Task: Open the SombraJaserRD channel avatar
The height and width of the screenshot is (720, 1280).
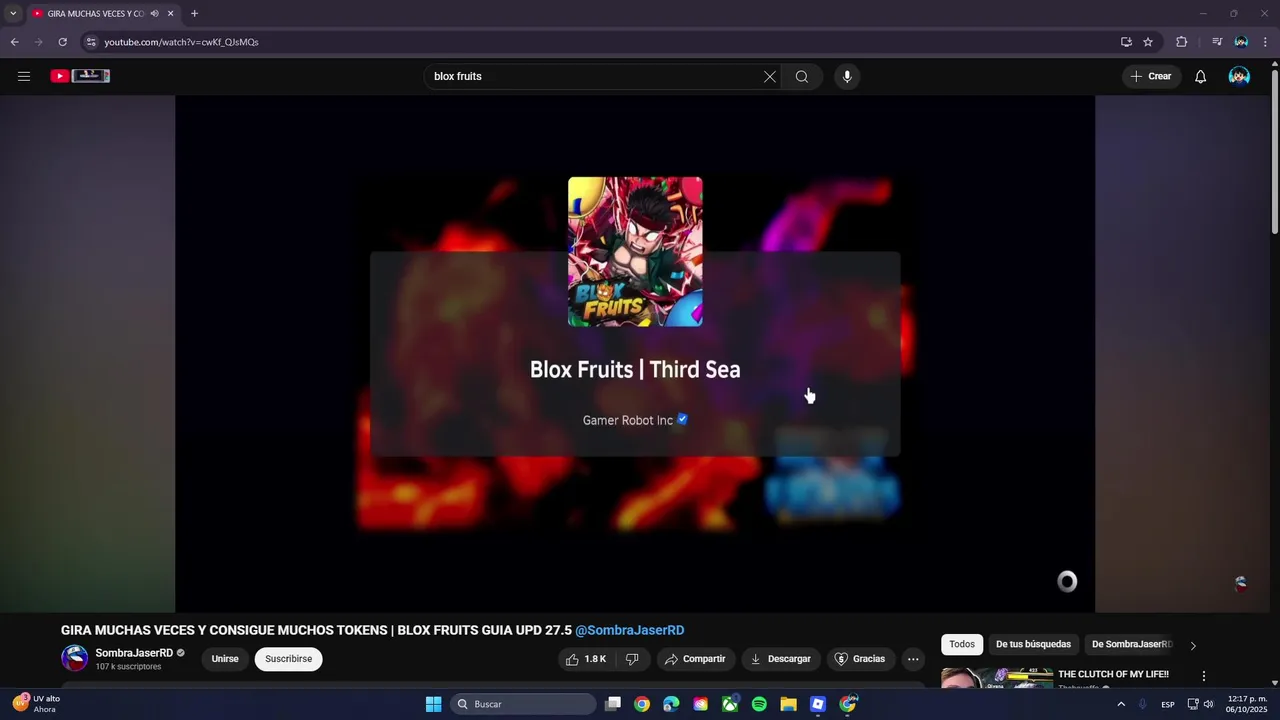Action: coord(75,658)
